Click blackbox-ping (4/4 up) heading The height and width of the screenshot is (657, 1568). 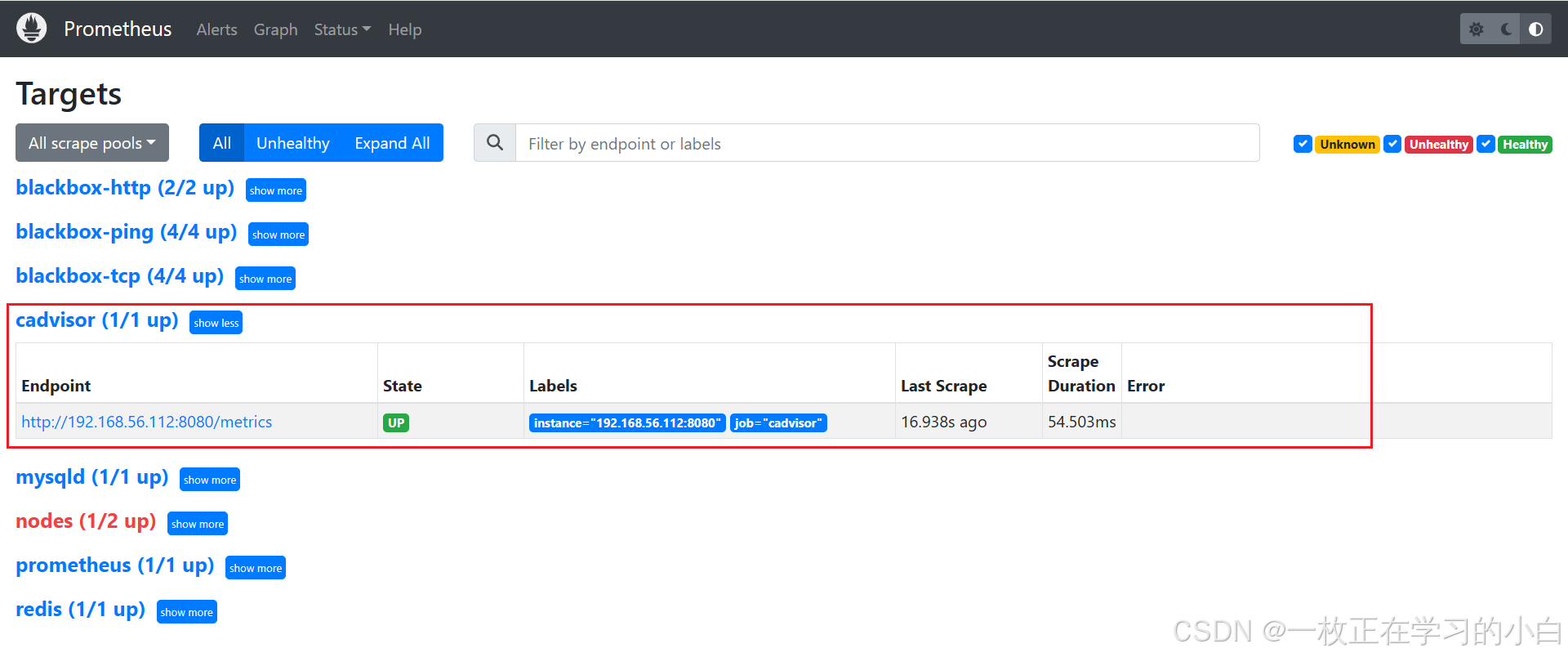[x=127, y=232]
